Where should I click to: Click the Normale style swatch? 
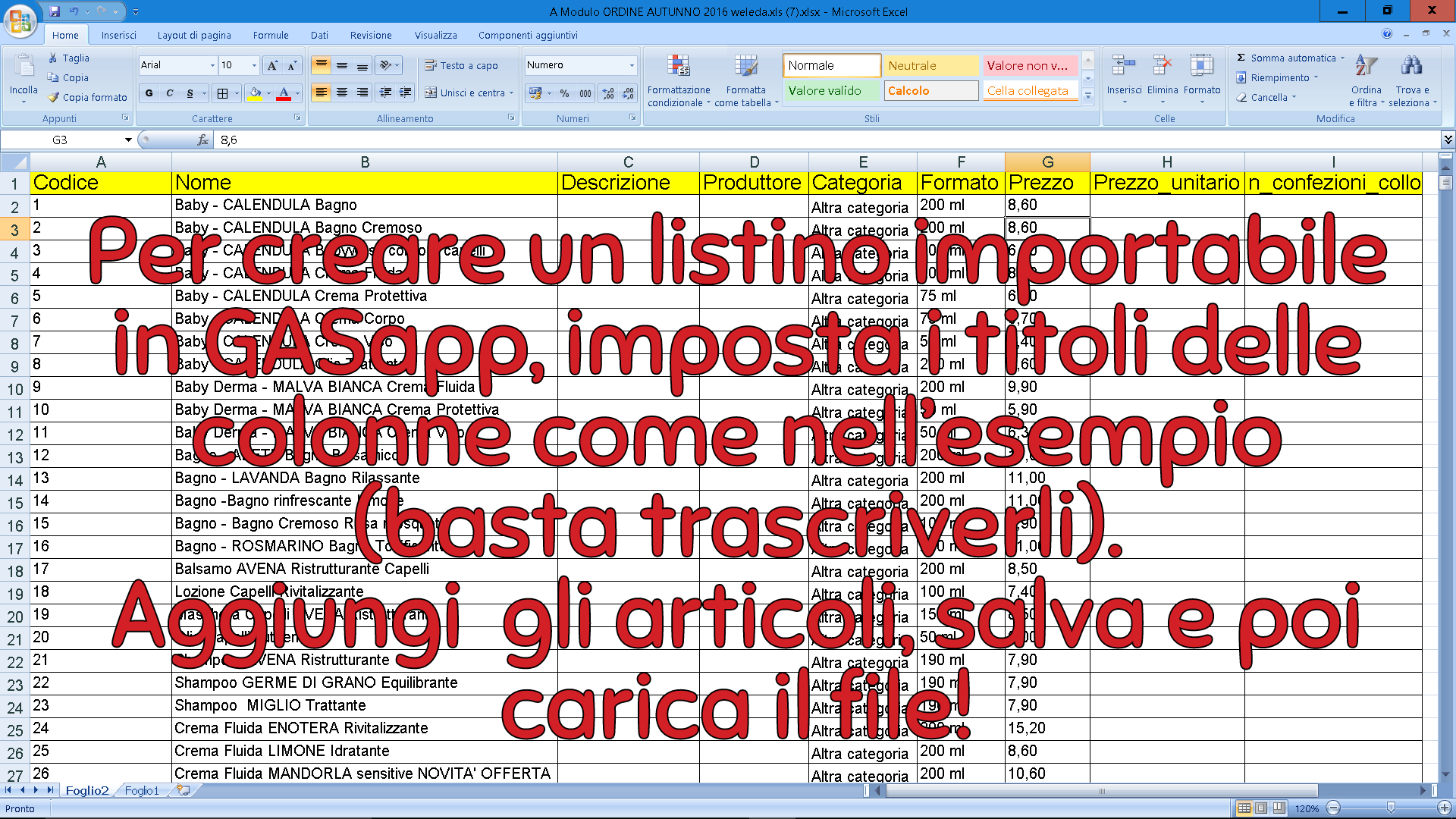pyautogui.click(x=829, y=65)
